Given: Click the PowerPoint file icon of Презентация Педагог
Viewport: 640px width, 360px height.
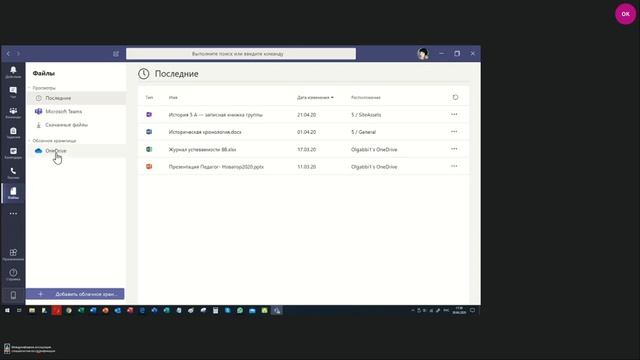Looking at the screenshot, I should [x=149, y=167].
